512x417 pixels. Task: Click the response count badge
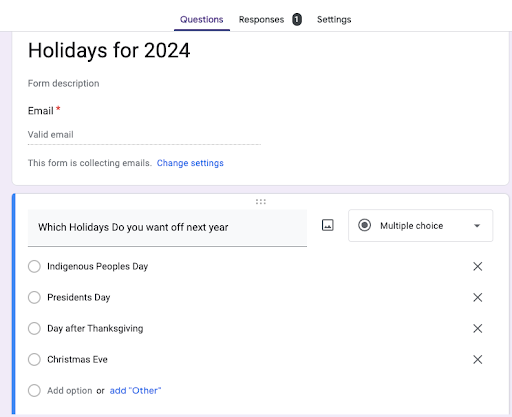[x=297, y=19]
